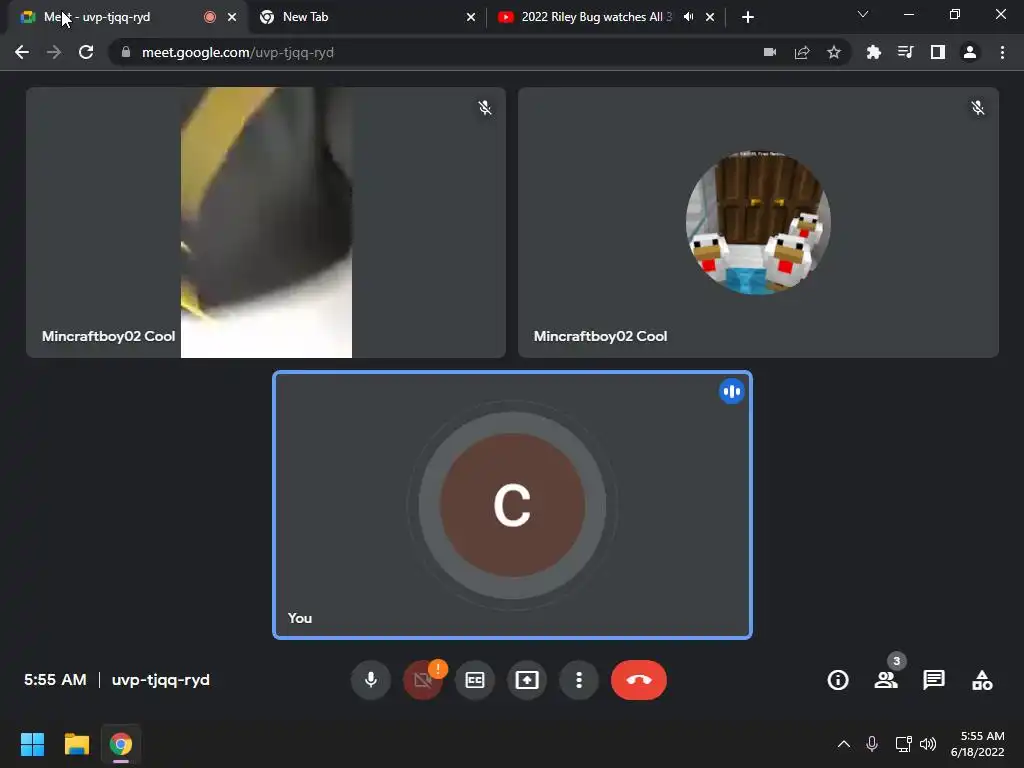Select the left Mincraftboy02 Cool video tile

click(x=266, y=222)
